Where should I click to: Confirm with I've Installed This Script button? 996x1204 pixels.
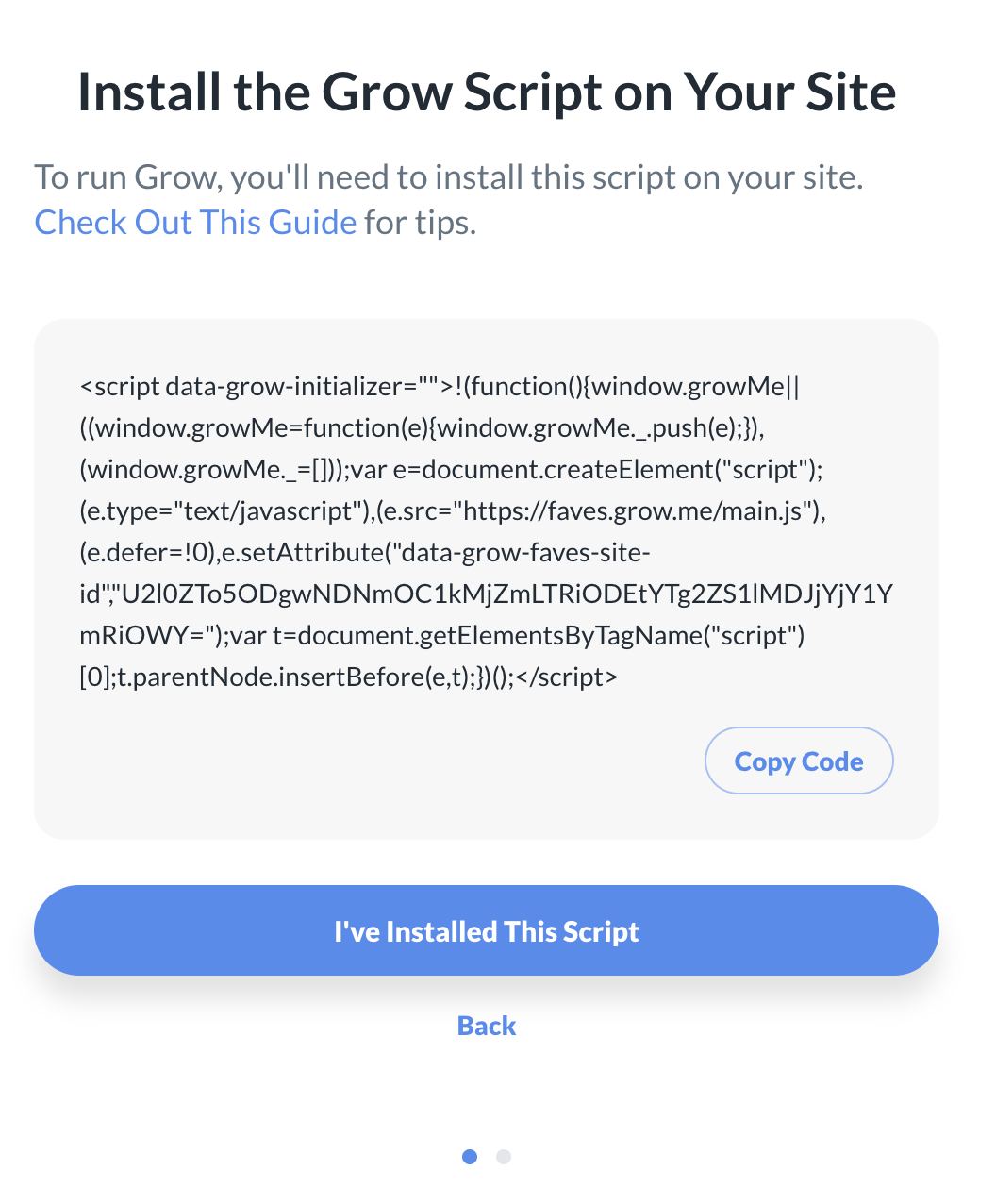coord(487,931)
